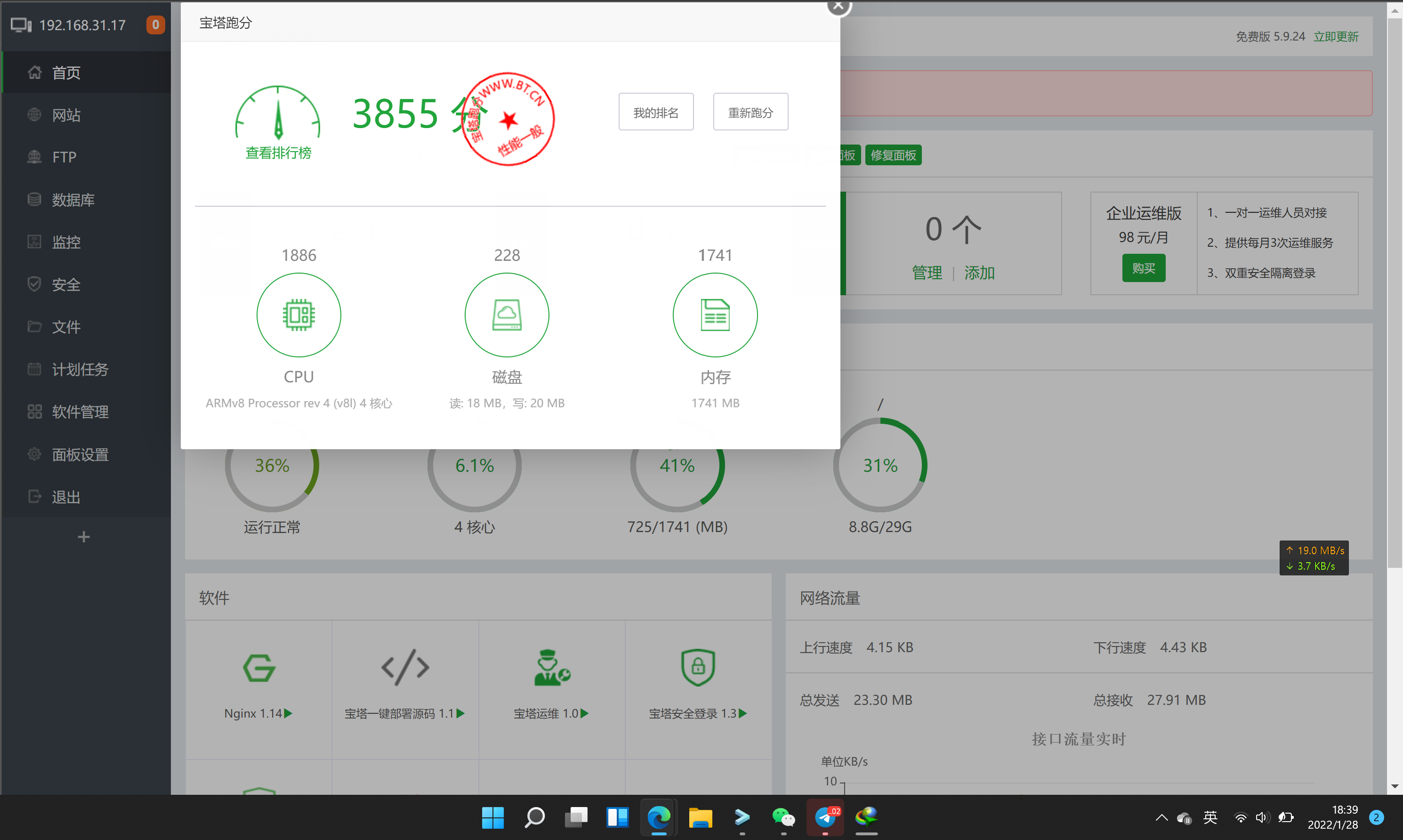Click the arrow next to Nginx 1.14
Screen dimensions: 1403x840
tap(288, 714)
